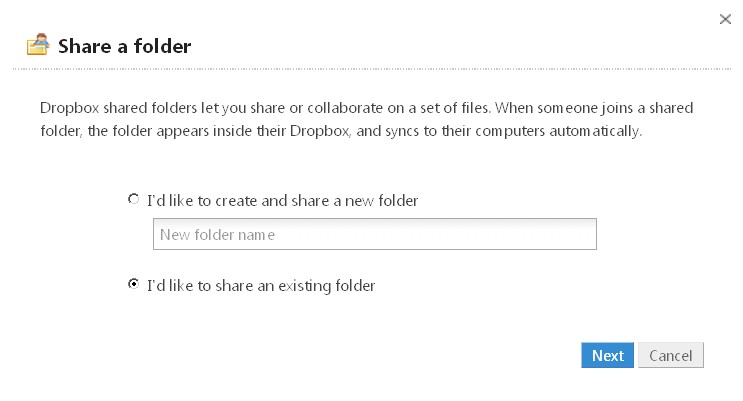Click the Cancel button

coord(671,355)
